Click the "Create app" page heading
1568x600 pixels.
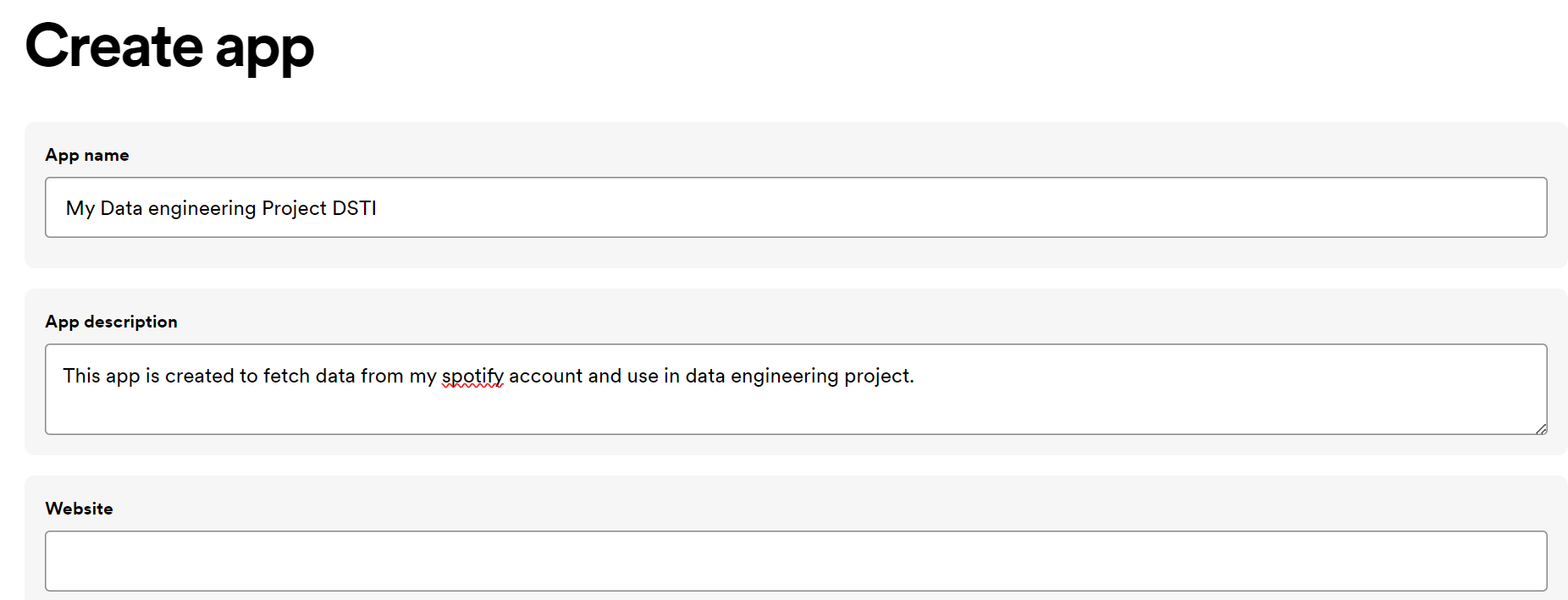coord(169,47)
